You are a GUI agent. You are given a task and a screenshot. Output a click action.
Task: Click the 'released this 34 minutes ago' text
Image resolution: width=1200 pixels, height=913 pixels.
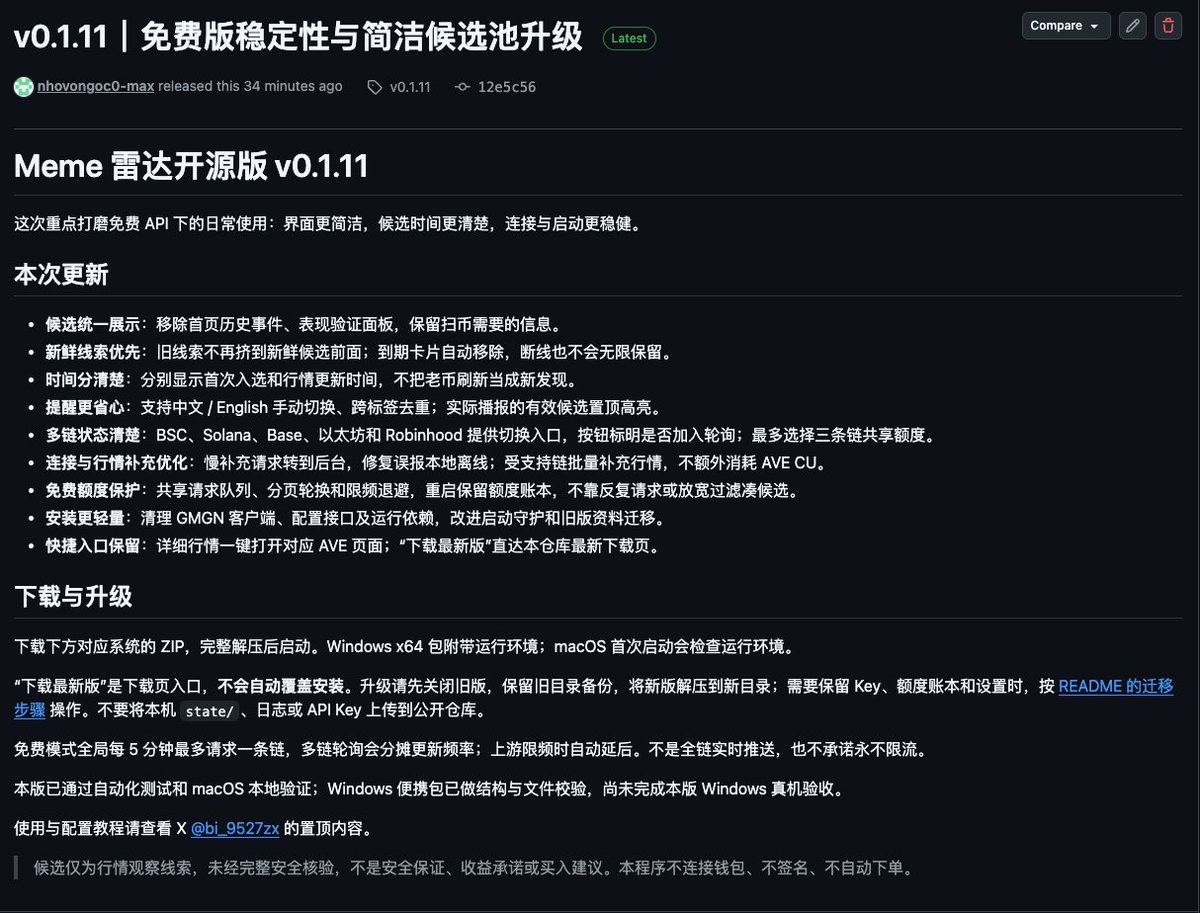(250, 87)
